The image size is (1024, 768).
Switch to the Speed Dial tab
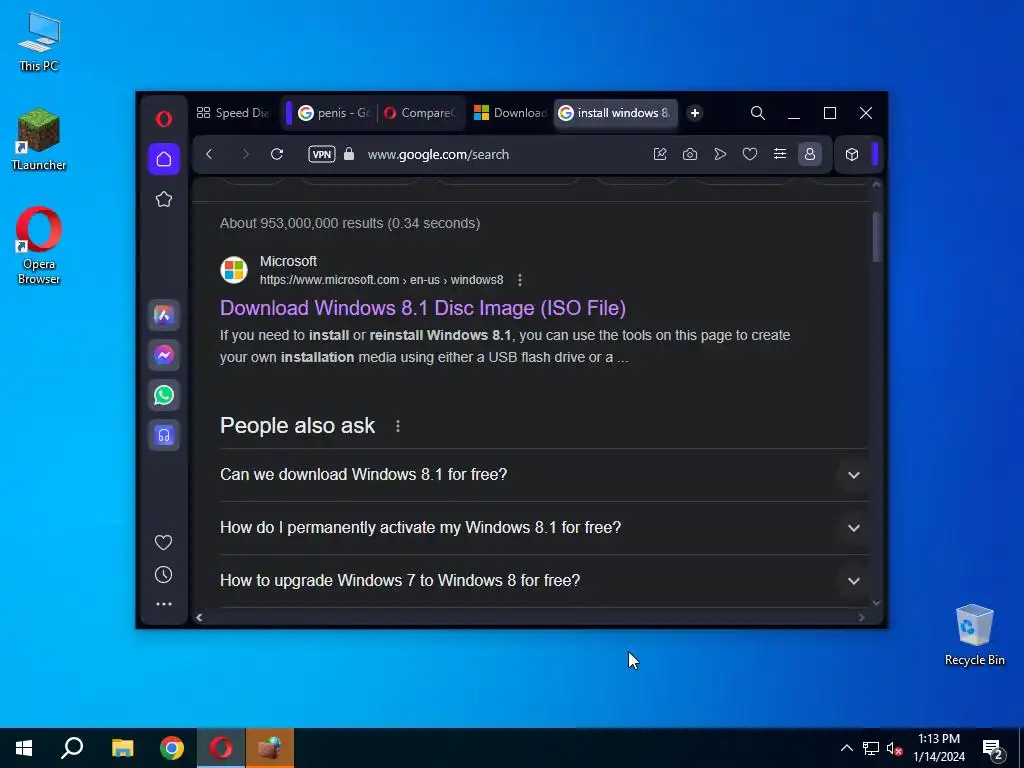(x=233, y=113)
